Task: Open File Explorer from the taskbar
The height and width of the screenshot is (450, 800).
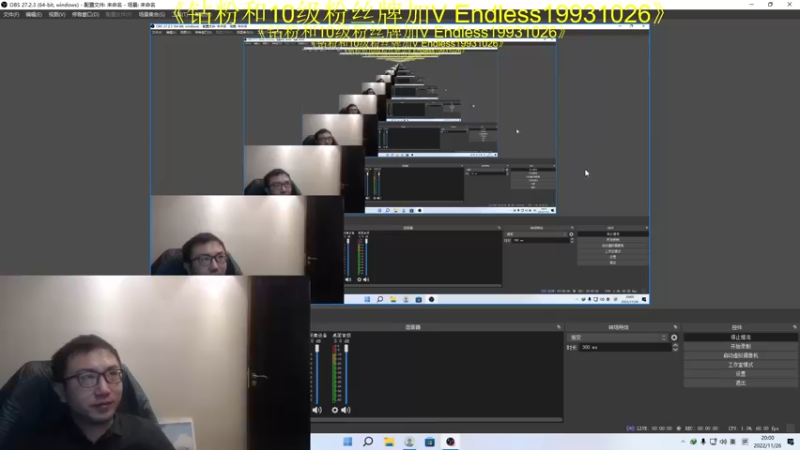Action: [x=389, y=441]
